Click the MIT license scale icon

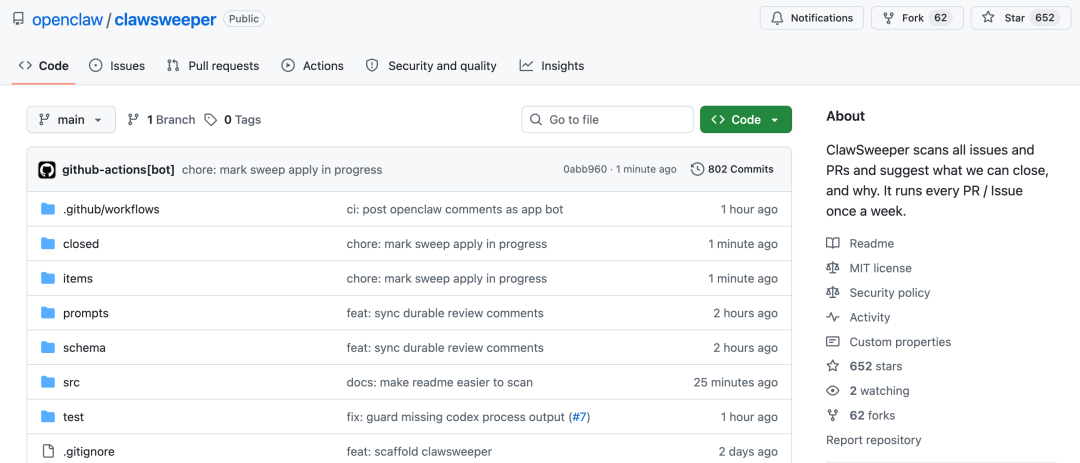point(833,268)
